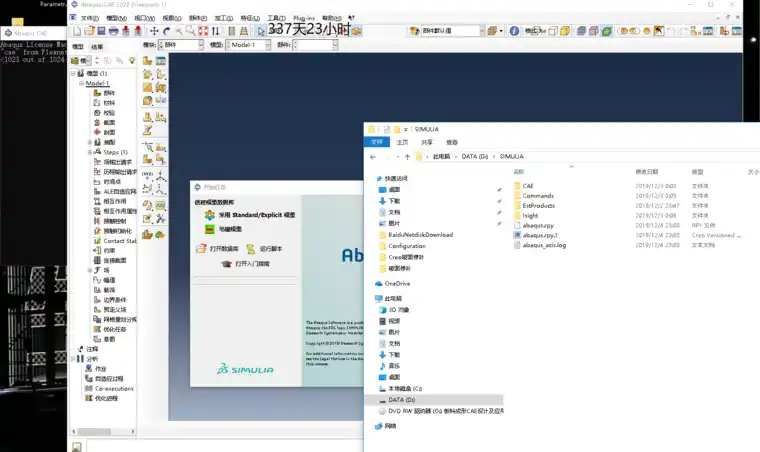This screenshot has height=452, width=760.
Task: Click DATA (D:) in the Explorer address bar
Action: pyautogui.click(x=475, y=156)
